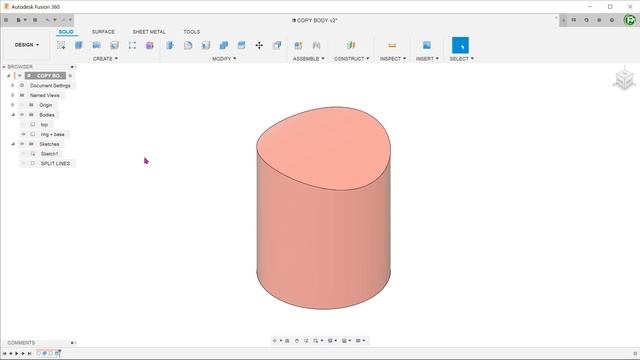Select the Combine tool
Image resolution: width=640 pixels, height=360 pixels.
(x=224, y=45)
